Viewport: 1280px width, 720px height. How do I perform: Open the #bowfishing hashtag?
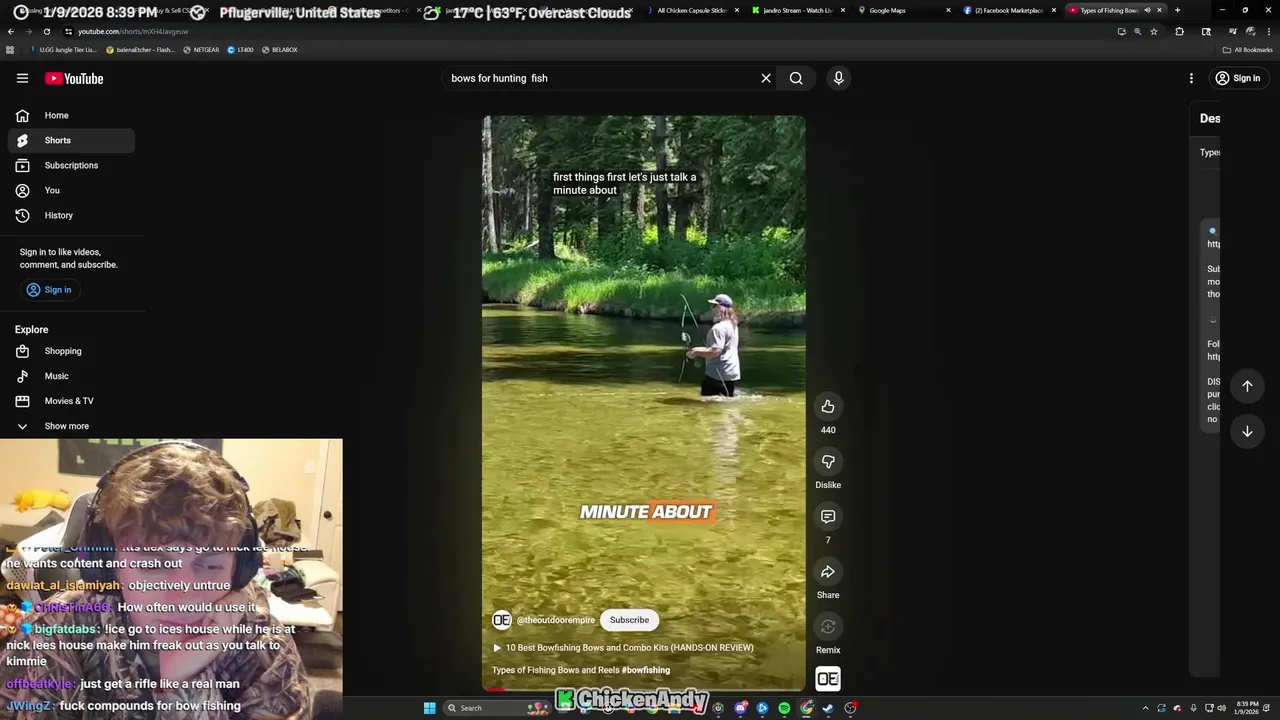coord(646,670)
